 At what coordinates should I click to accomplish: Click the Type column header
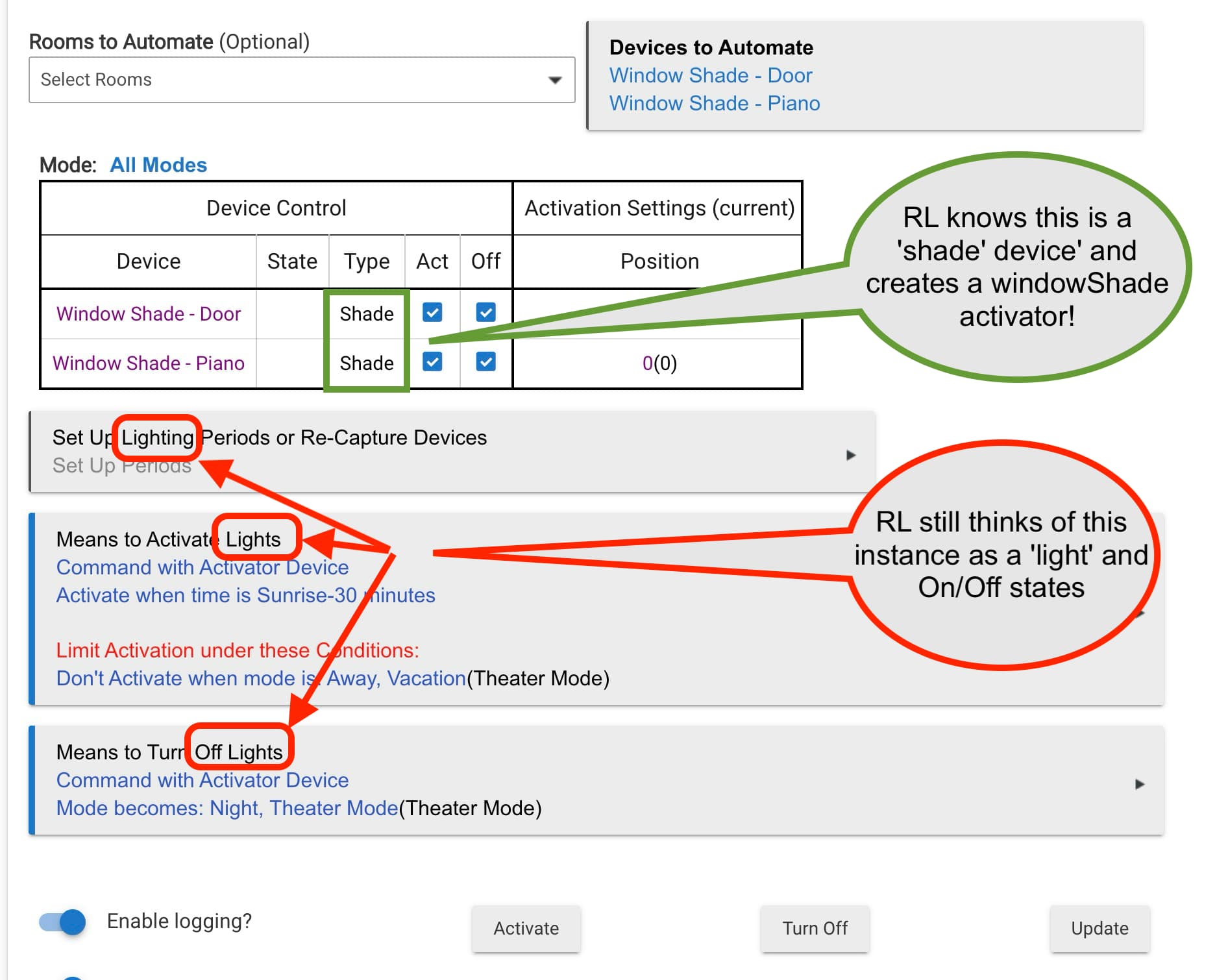(367, 262)
